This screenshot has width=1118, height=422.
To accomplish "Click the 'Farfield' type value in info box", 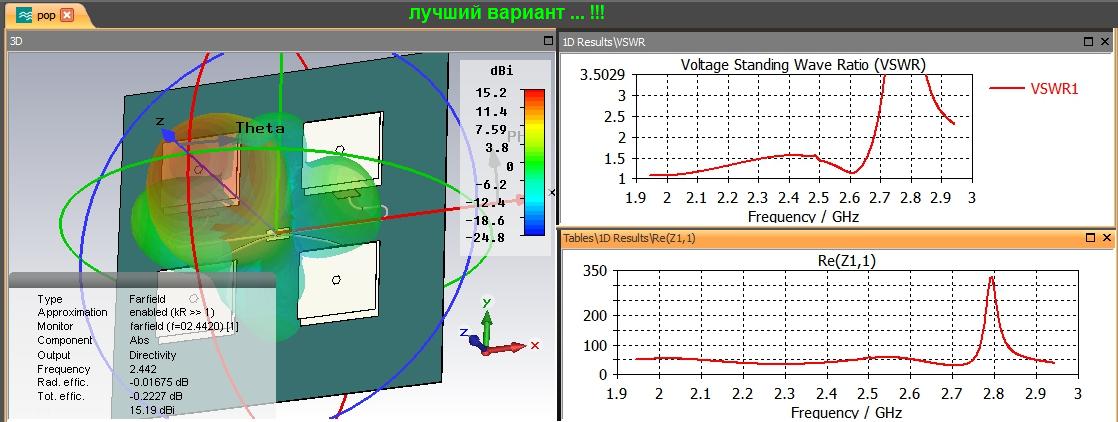I will (x=146, y=299).
